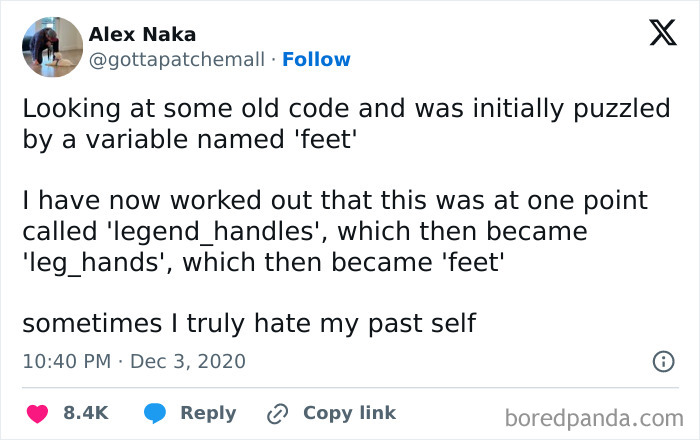Open Alex Naka's profile avatar
The image size is (700, 440).
(51, 47)
